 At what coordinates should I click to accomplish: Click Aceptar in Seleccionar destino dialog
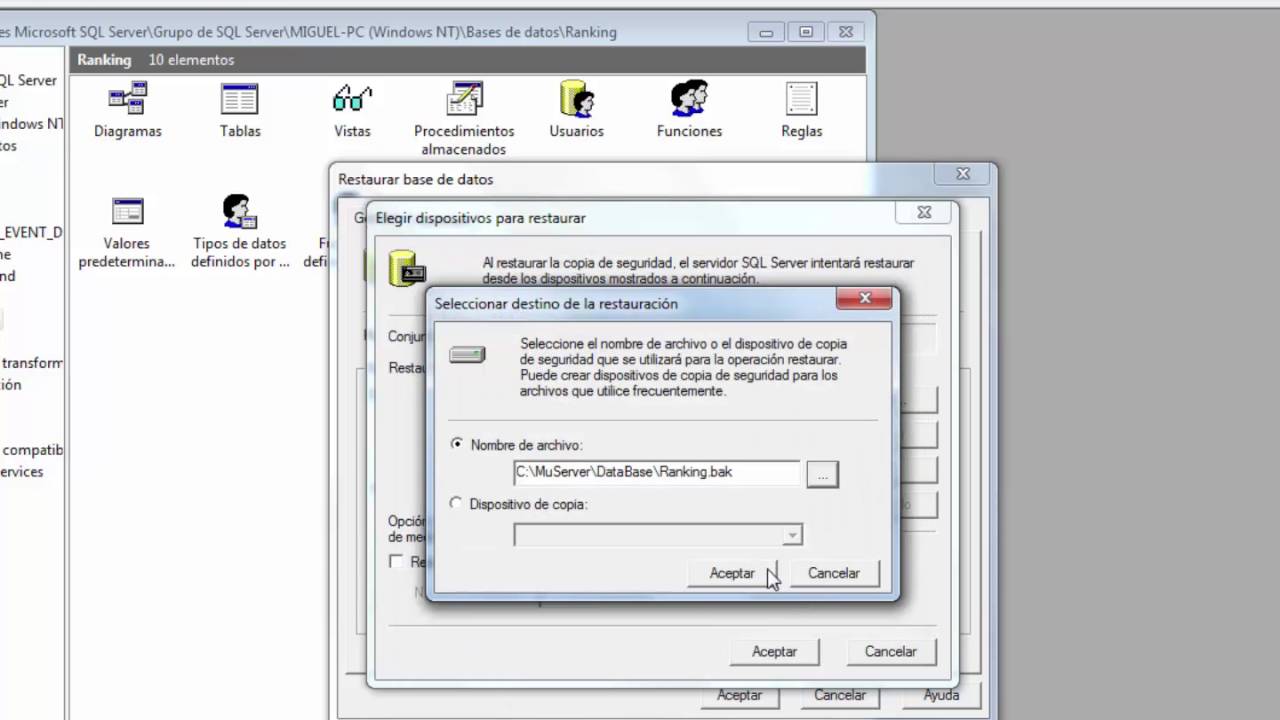[x=732, y=573]
